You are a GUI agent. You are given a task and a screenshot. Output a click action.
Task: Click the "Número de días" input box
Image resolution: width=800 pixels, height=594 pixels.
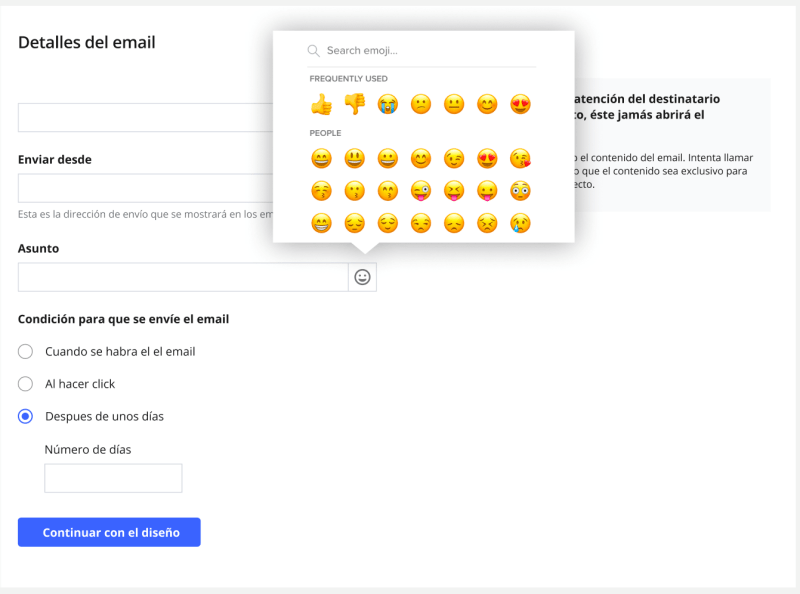coord(113,478)
